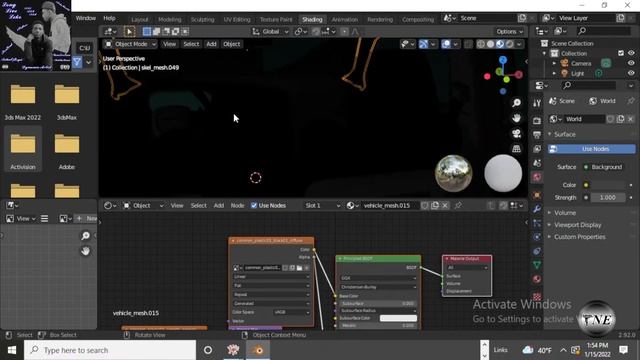Screen dimensions: 640x360
Task: Duplicate the vehicle_mesh.015 material
Action: 435,205
